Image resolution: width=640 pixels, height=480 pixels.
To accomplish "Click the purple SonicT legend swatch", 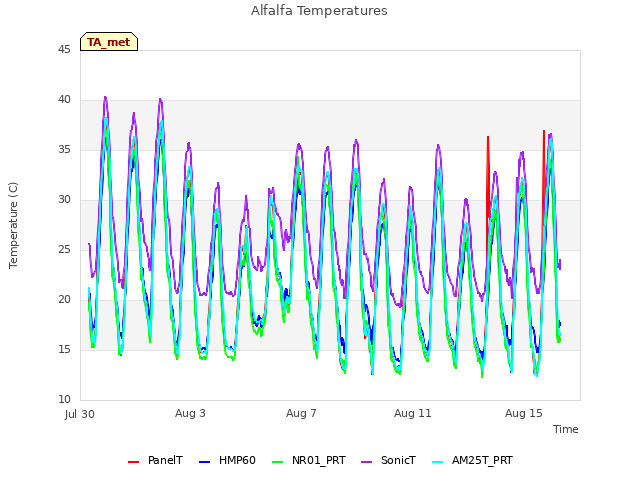I will [x=367, y=462].
